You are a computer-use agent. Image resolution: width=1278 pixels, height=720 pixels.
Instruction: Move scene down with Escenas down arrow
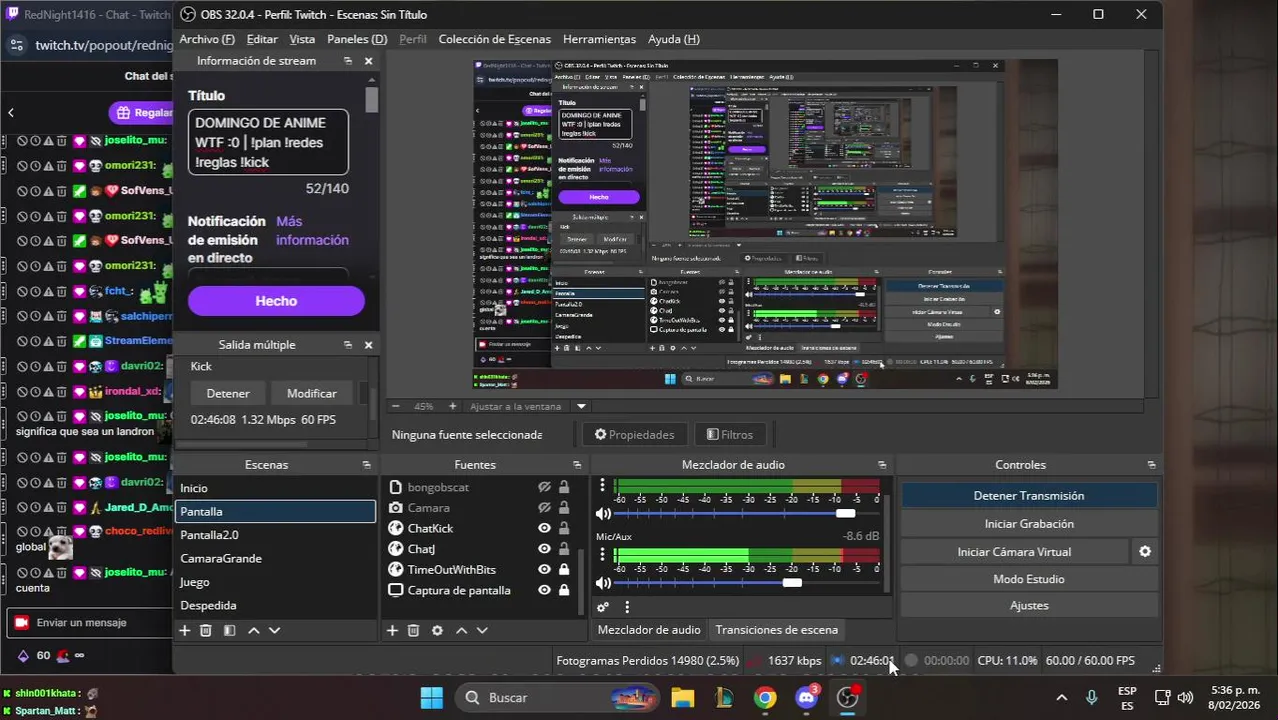[275, 631]
